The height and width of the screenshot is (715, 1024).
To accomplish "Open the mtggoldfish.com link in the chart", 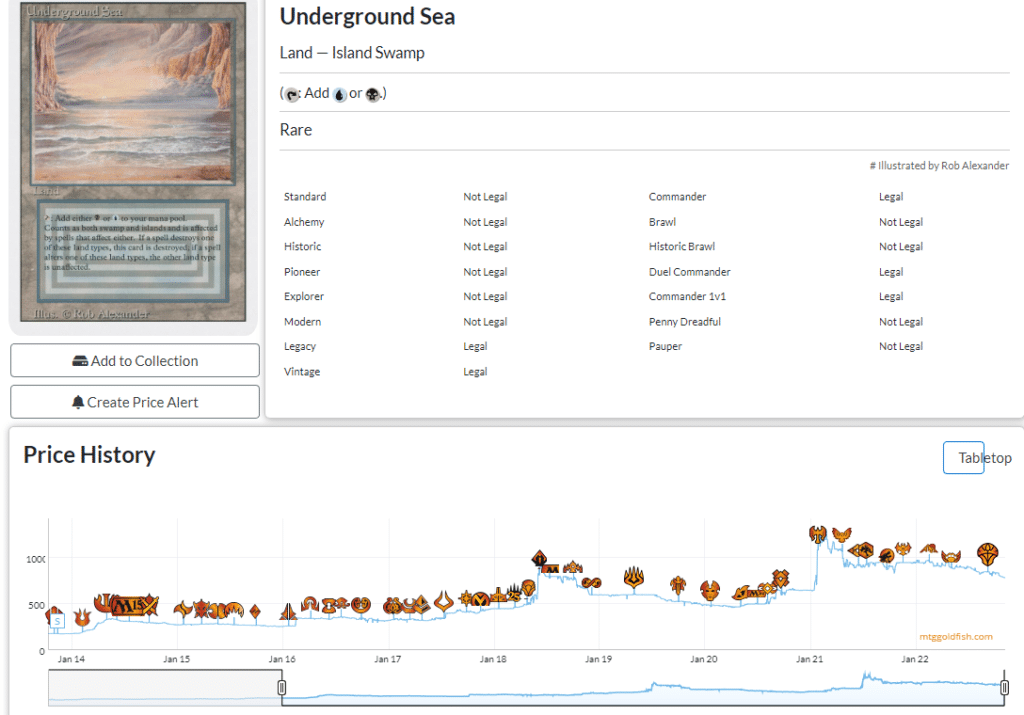I will pos(956,636).
